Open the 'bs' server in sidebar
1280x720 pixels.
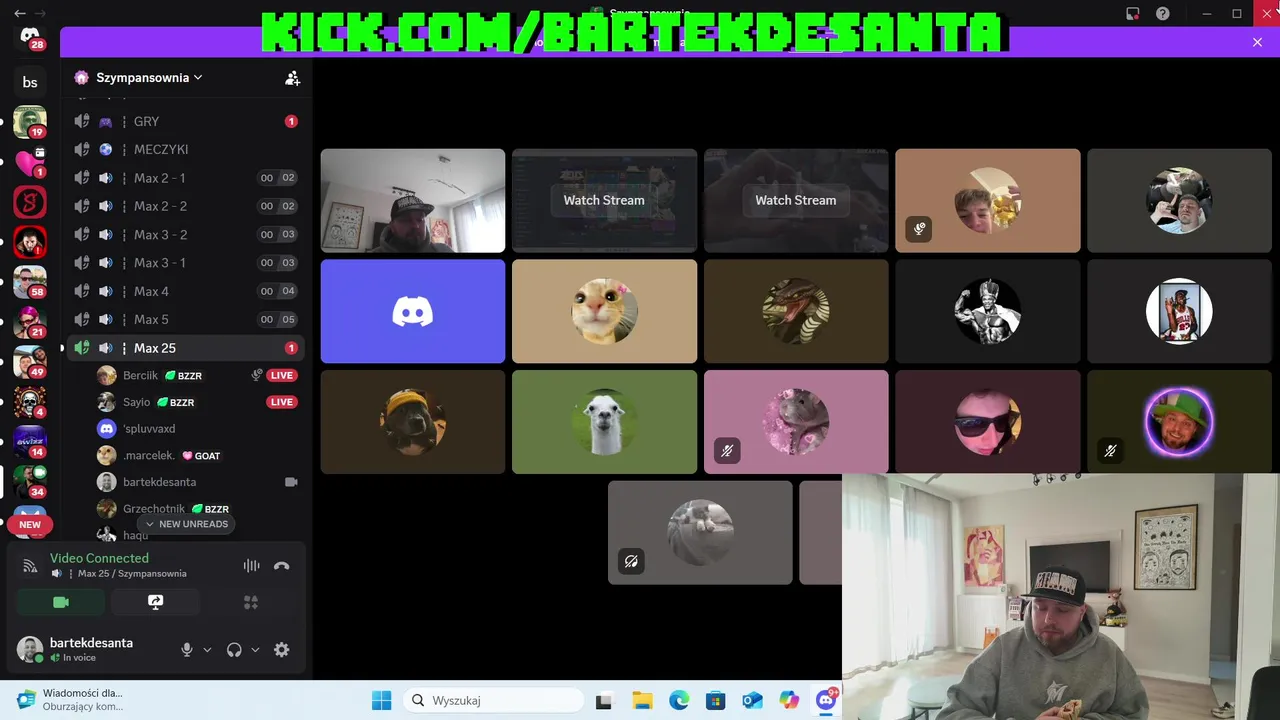[x=30, y=82]
